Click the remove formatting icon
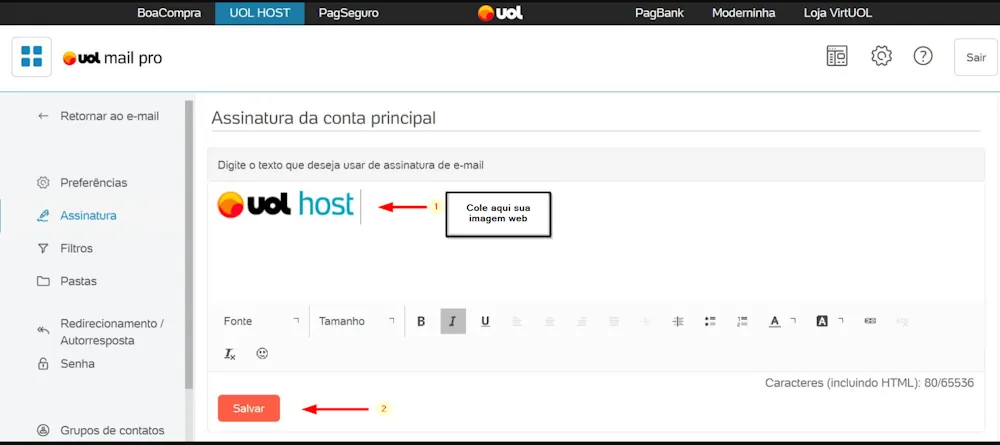Viewport: 1000px width, 445px height. pos(230,354)
